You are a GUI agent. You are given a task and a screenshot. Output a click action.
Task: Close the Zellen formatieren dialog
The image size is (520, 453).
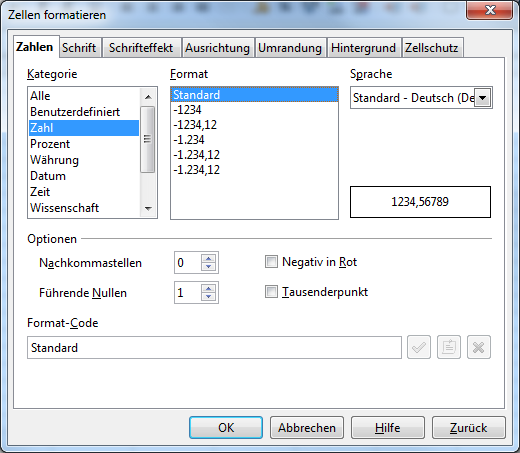(x=489, y=10)
